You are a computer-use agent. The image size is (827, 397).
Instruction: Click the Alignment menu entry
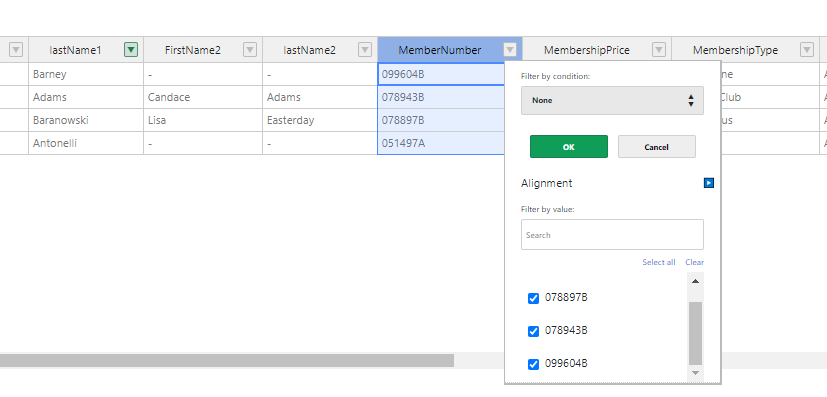click(546, 183)
